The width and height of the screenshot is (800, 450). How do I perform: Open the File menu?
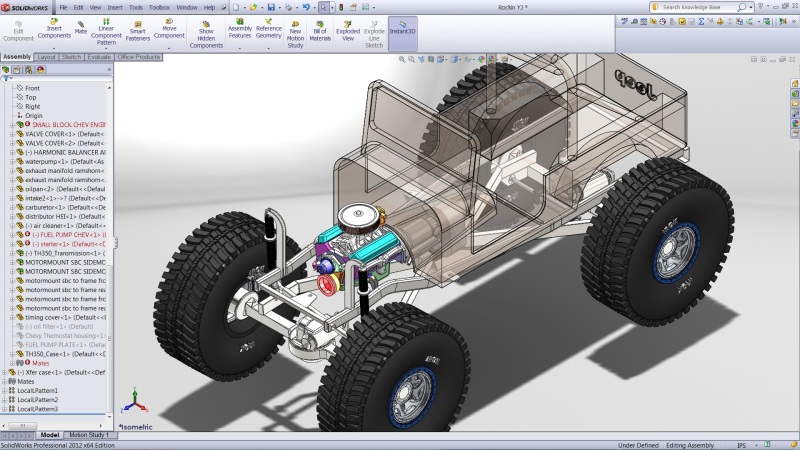[x=63, y=8]
